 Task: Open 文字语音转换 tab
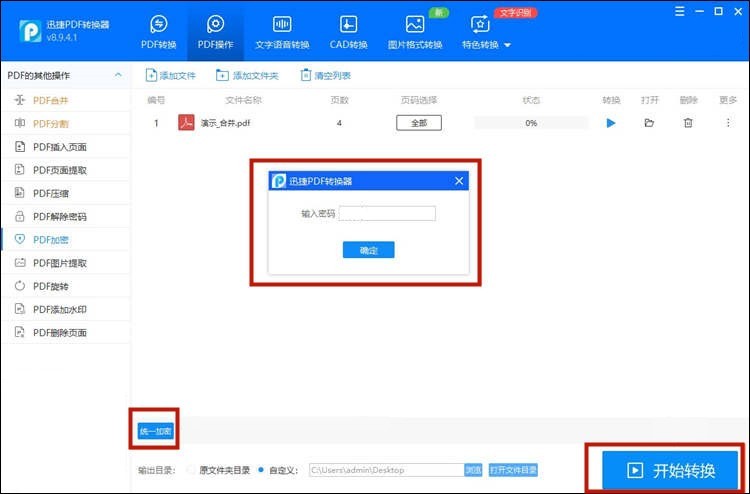(282, 32)
